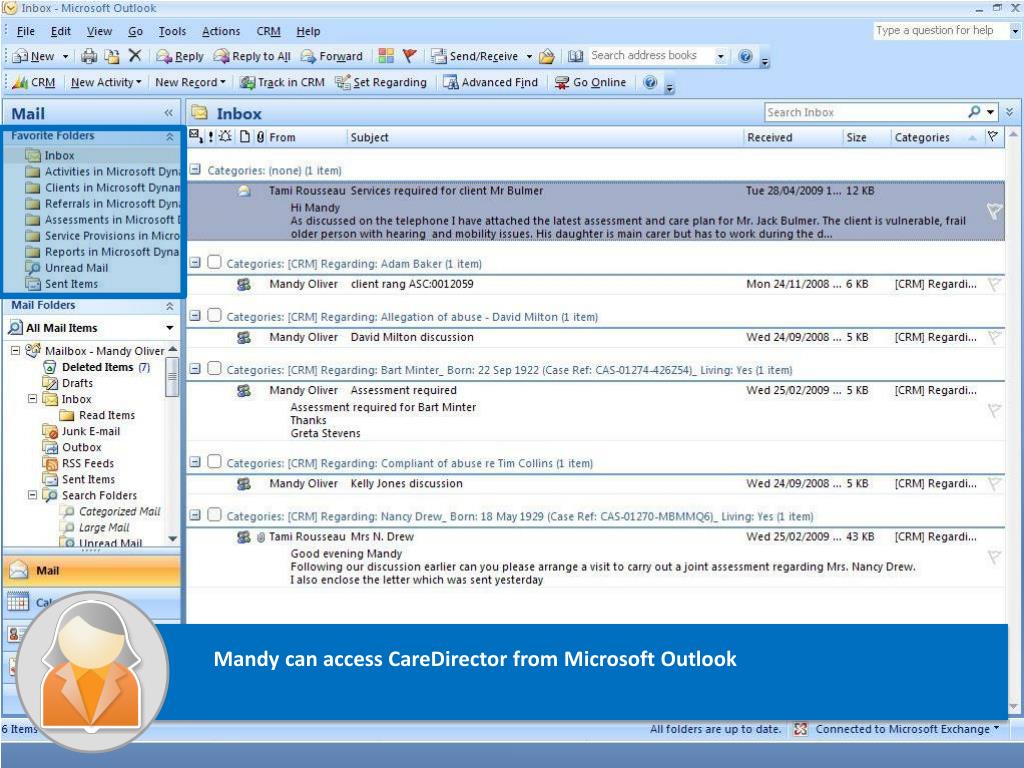The width and height of the screenshot is (1024, 768).
Task: Click the Search address books field
Action: pyautogui.click(x=650, y=56)
